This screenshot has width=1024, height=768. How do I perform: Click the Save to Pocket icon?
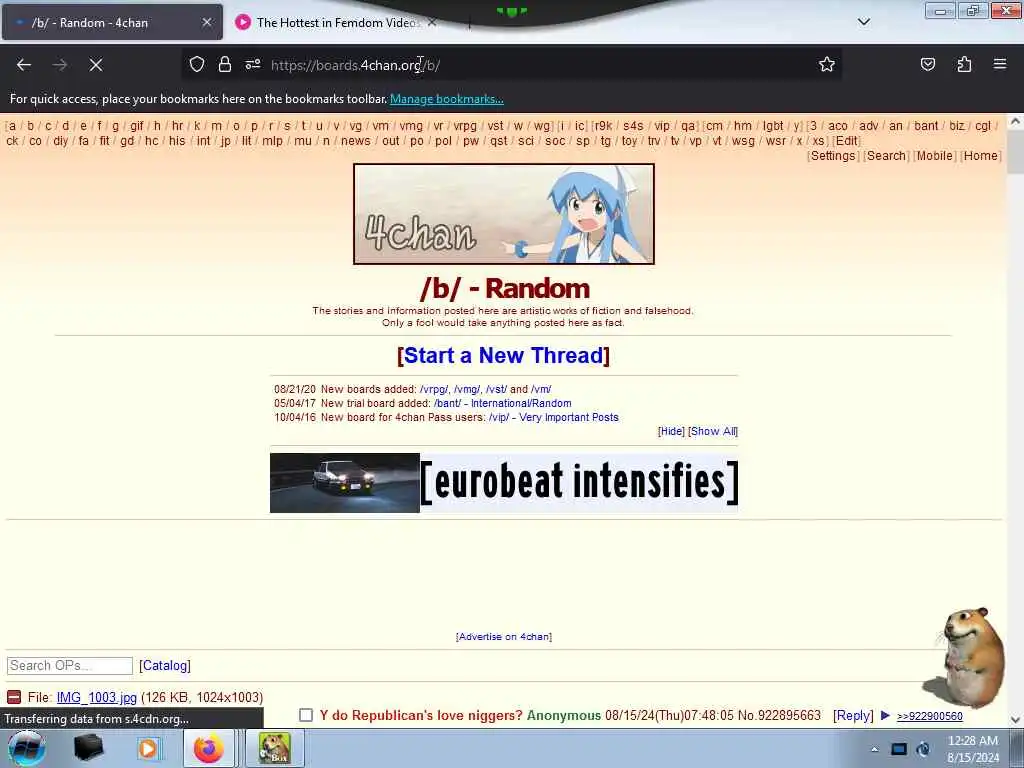click(x=927, y=64)
